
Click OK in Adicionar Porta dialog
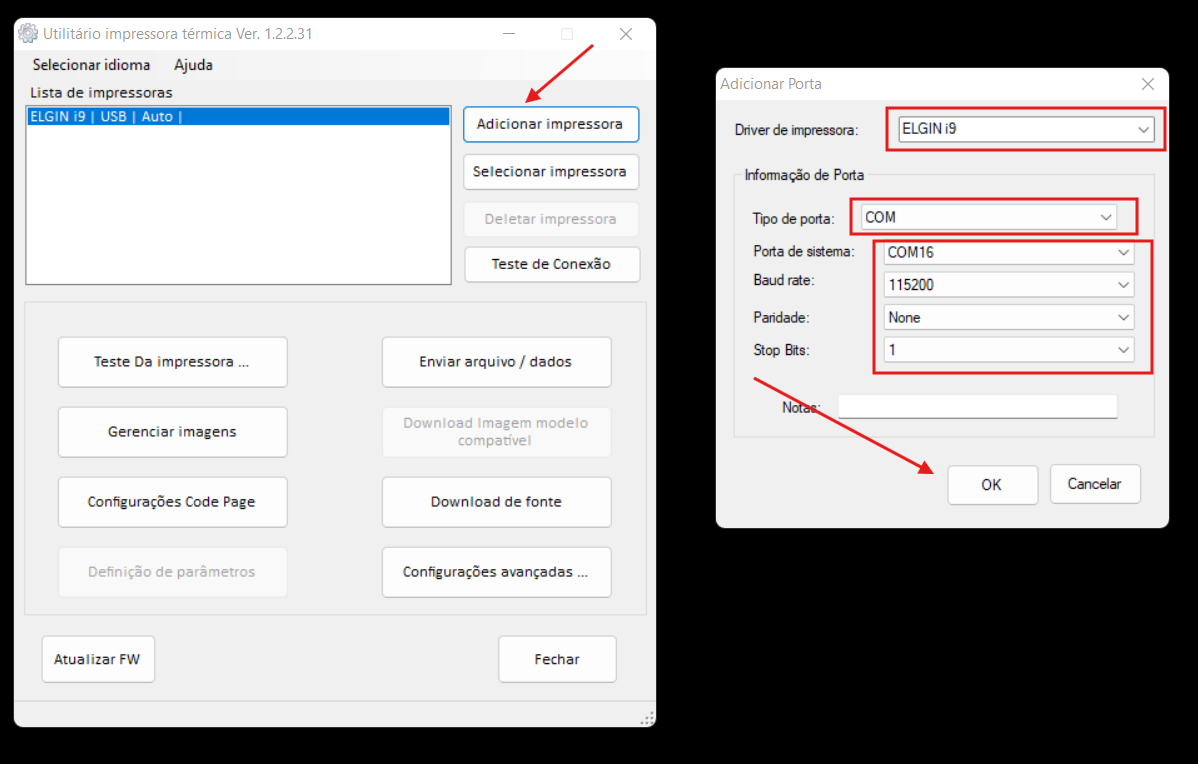tap(992, 484)
